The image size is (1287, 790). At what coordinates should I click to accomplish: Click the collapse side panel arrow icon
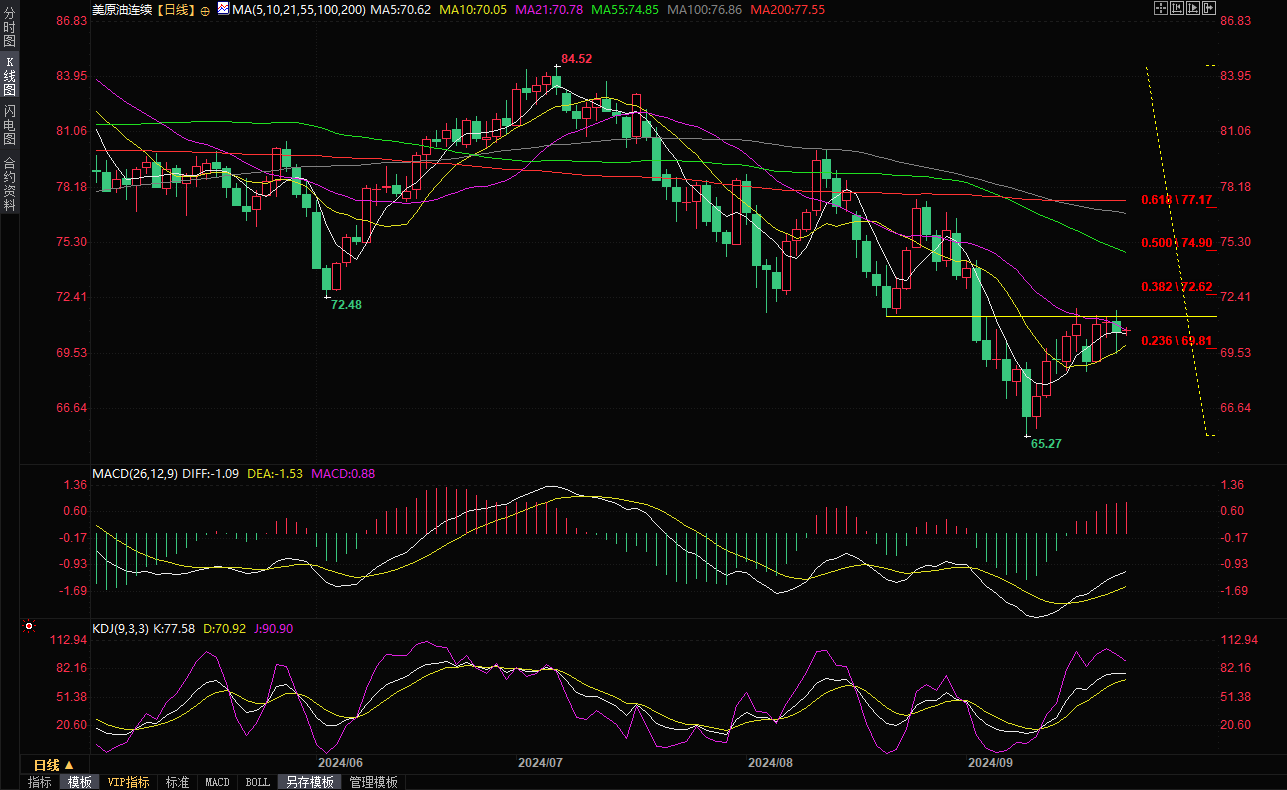[x=1209, y=8]
